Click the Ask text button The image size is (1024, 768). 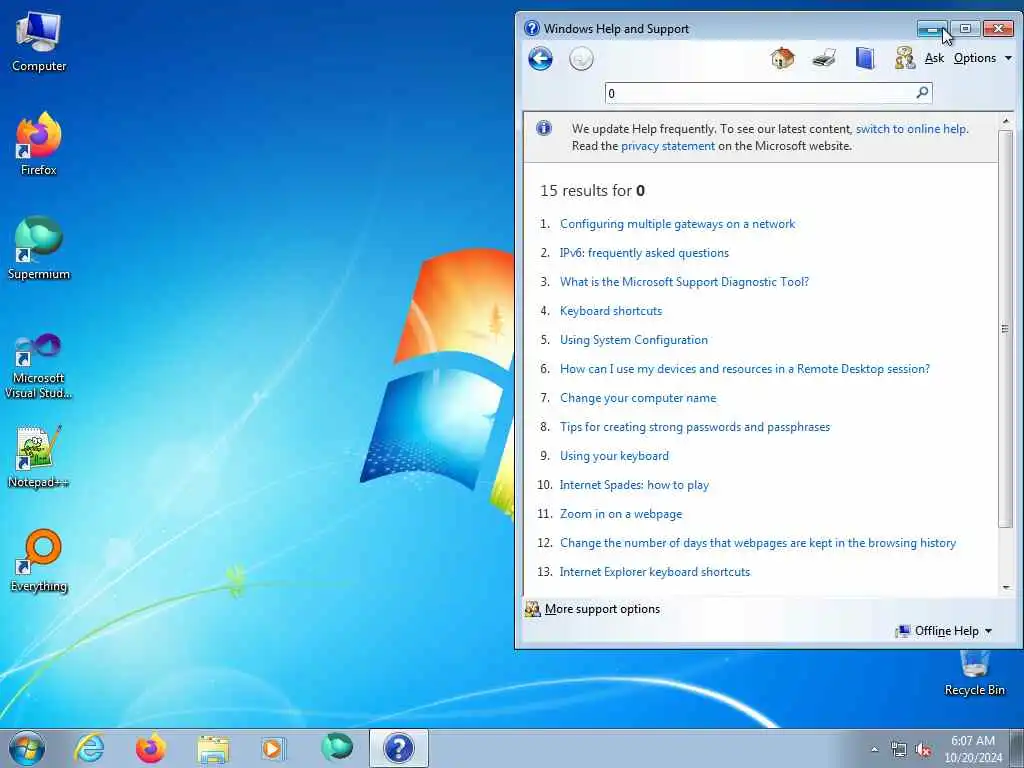pyautogui.click(x=934, y=58)
